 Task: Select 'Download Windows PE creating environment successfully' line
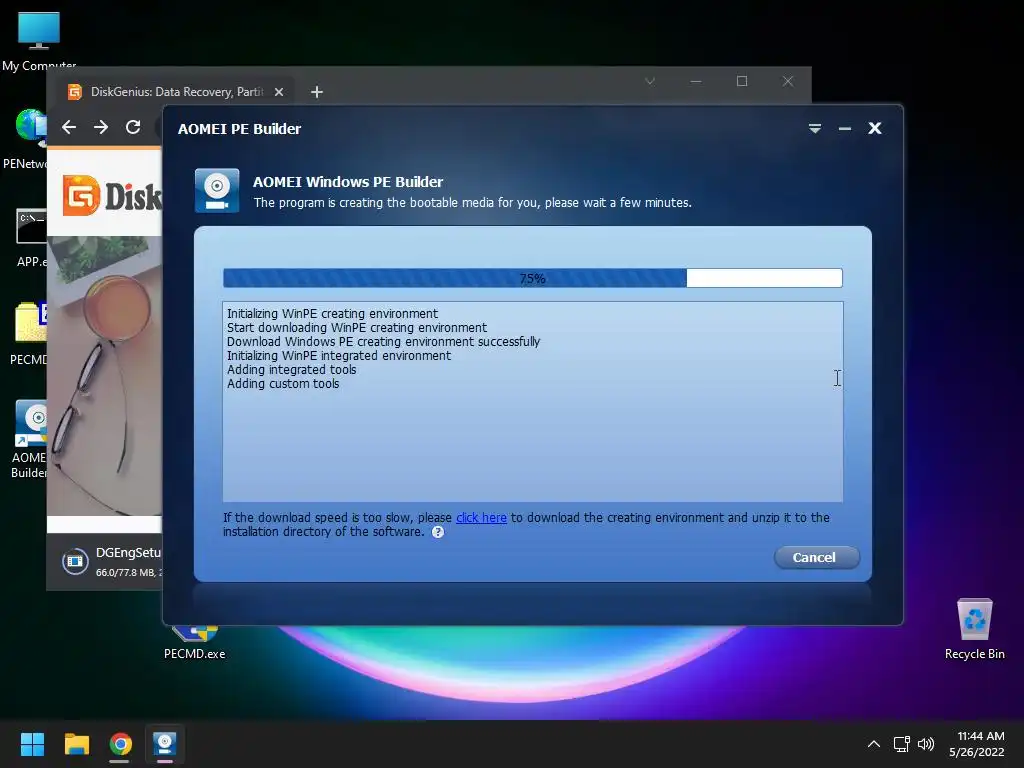tap(383, 342)
